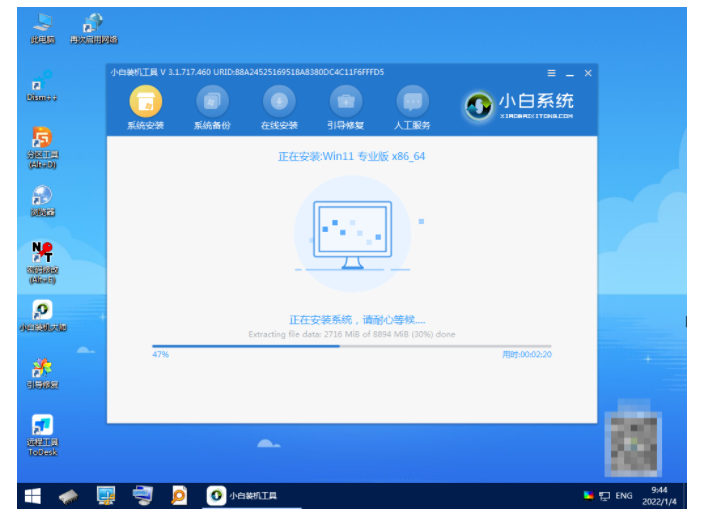Open the Dism++ desktop shortcut

42,84
